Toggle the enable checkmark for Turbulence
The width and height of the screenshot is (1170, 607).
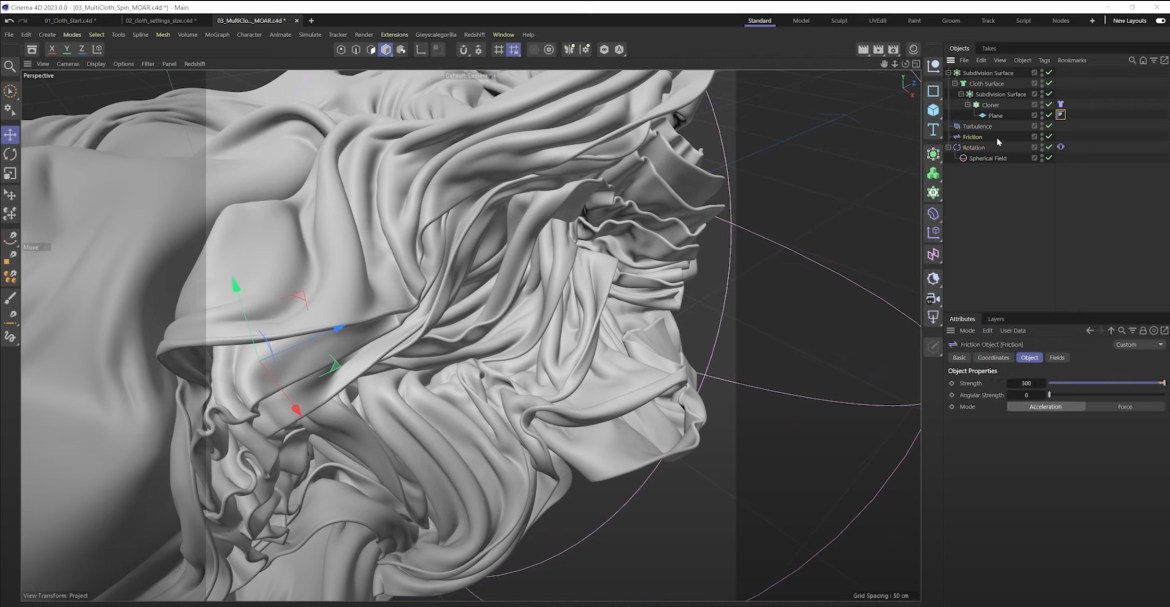click(x=1048, y=126)
